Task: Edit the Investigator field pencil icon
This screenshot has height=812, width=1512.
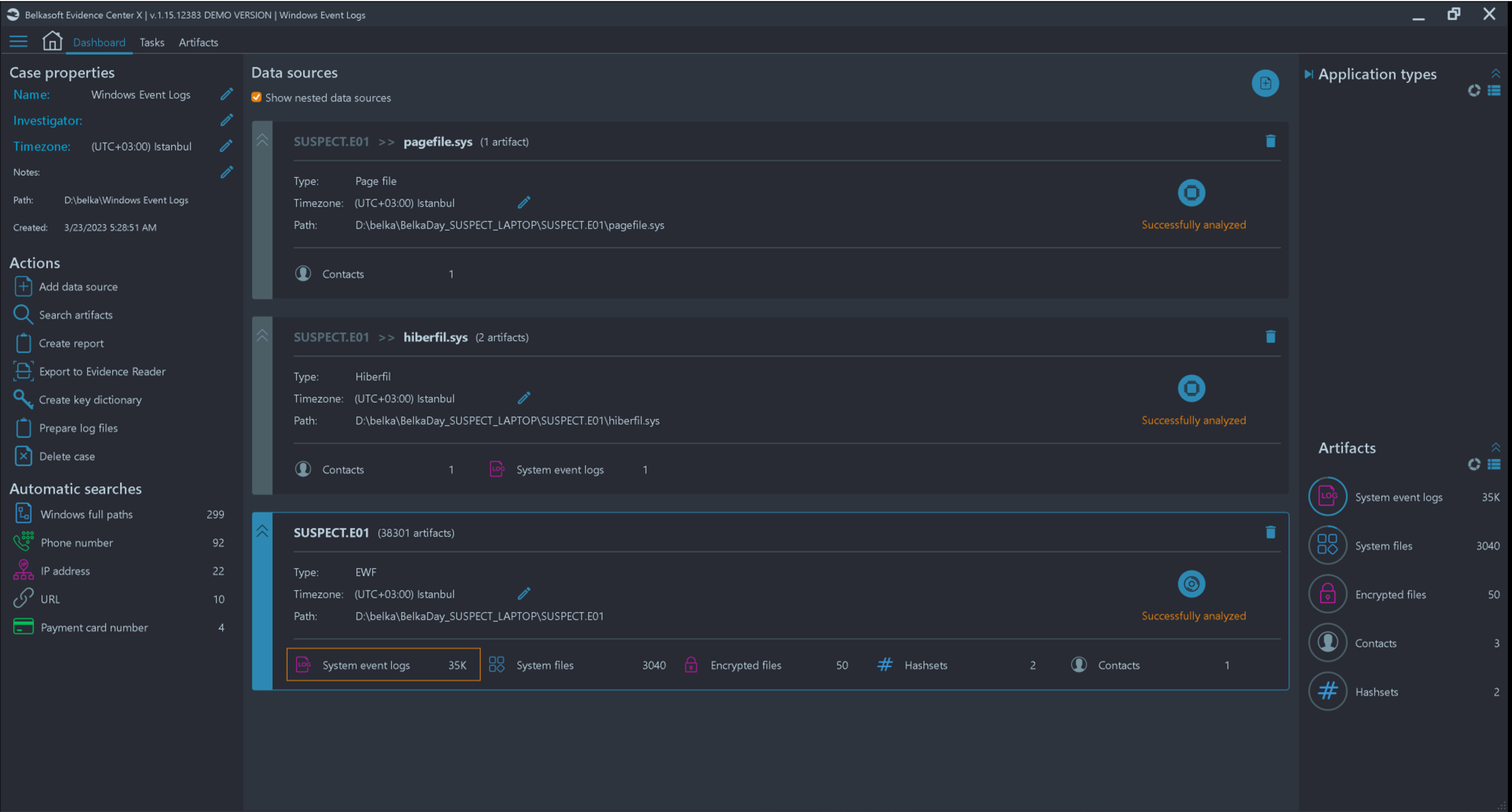Action: pyautogui.click(x=227, y=120)
